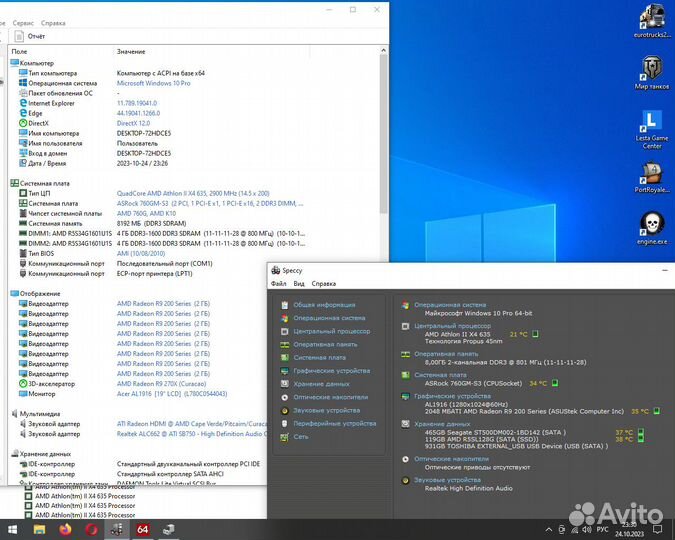The height and width of the screenshot is (540, 675).
Task: Open the Файл menu in Speccy
Action: (x=279, y=284)
